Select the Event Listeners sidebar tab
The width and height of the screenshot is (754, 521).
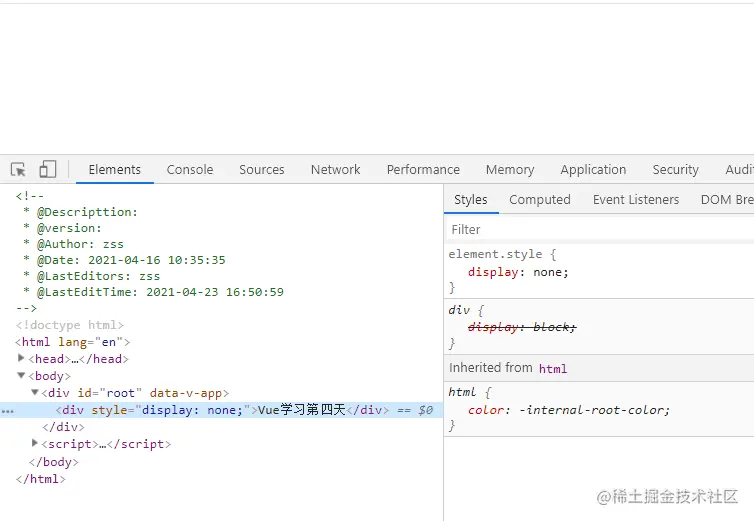click(636, 200)
